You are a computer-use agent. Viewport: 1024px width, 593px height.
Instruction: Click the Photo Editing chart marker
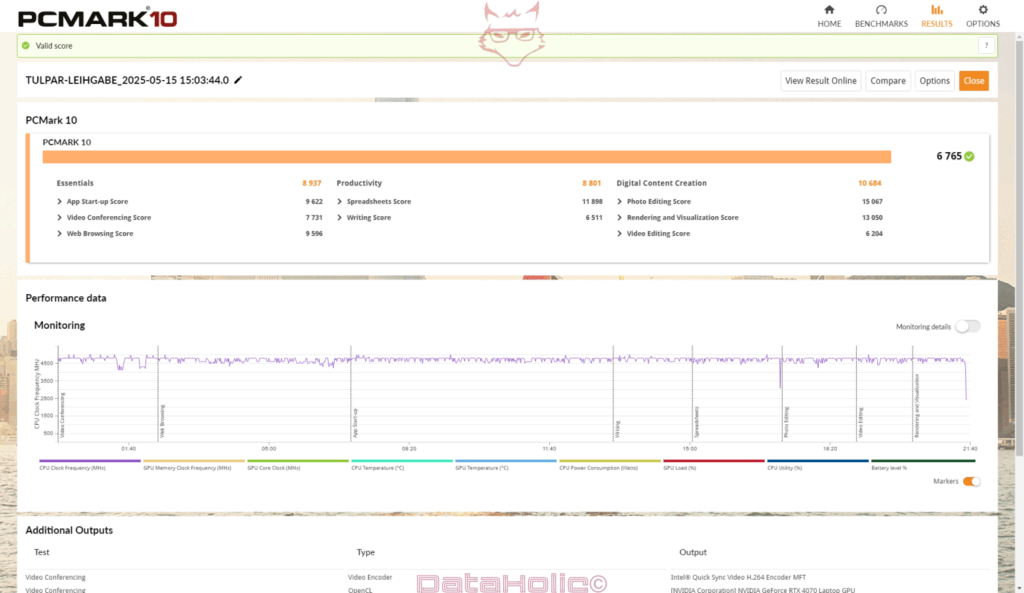[x=786, y=423]
